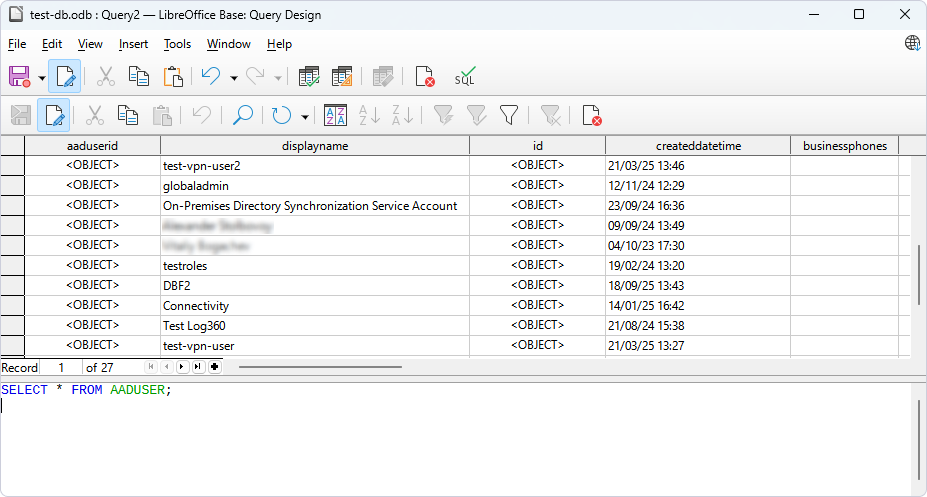The width and height of the screenshot is (927, 497).
Task: Open the Undo history dropdown arrow
Action: pos(233,77)
